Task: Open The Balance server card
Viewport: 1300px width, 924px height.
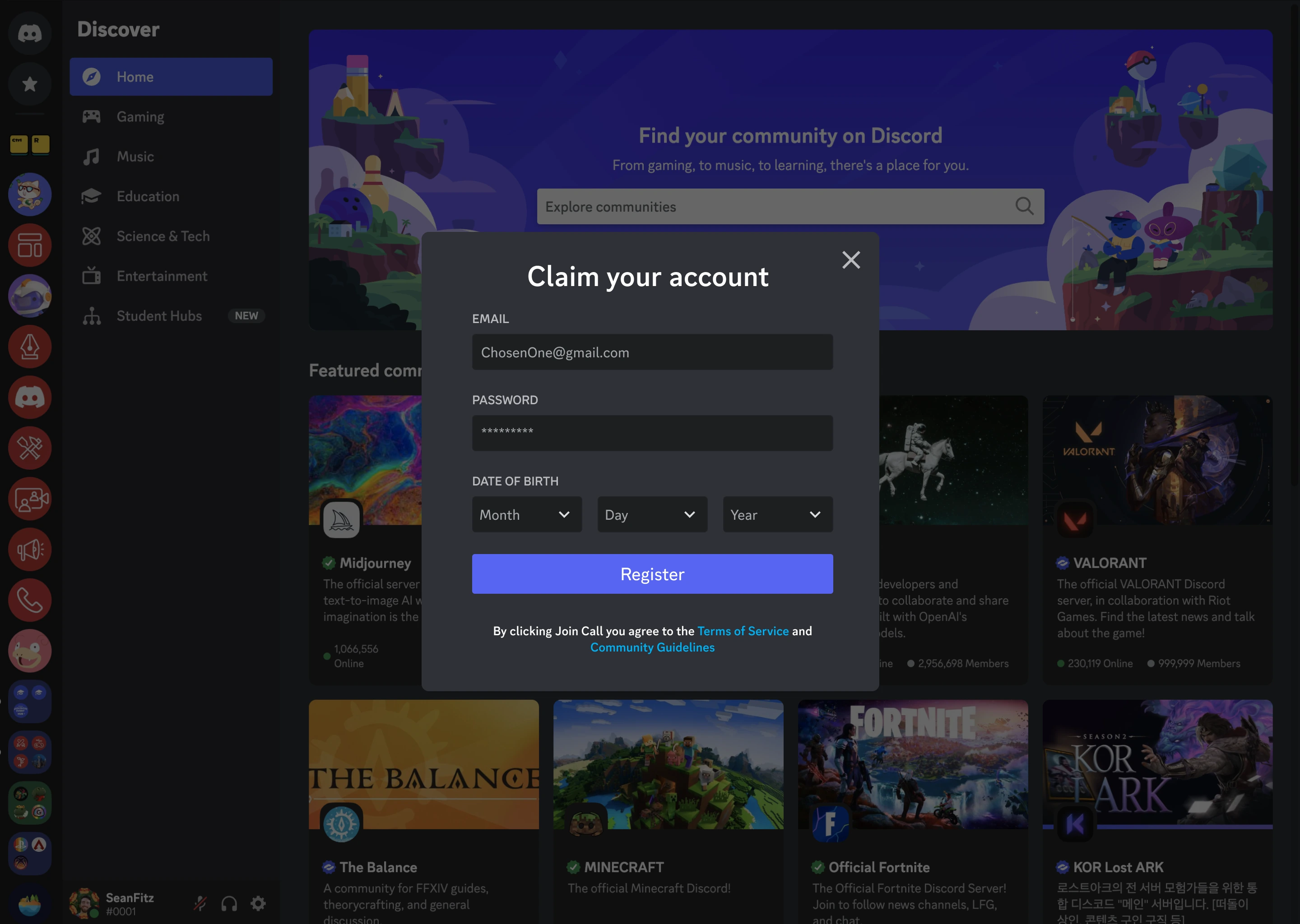Action: tap(423, 812)
